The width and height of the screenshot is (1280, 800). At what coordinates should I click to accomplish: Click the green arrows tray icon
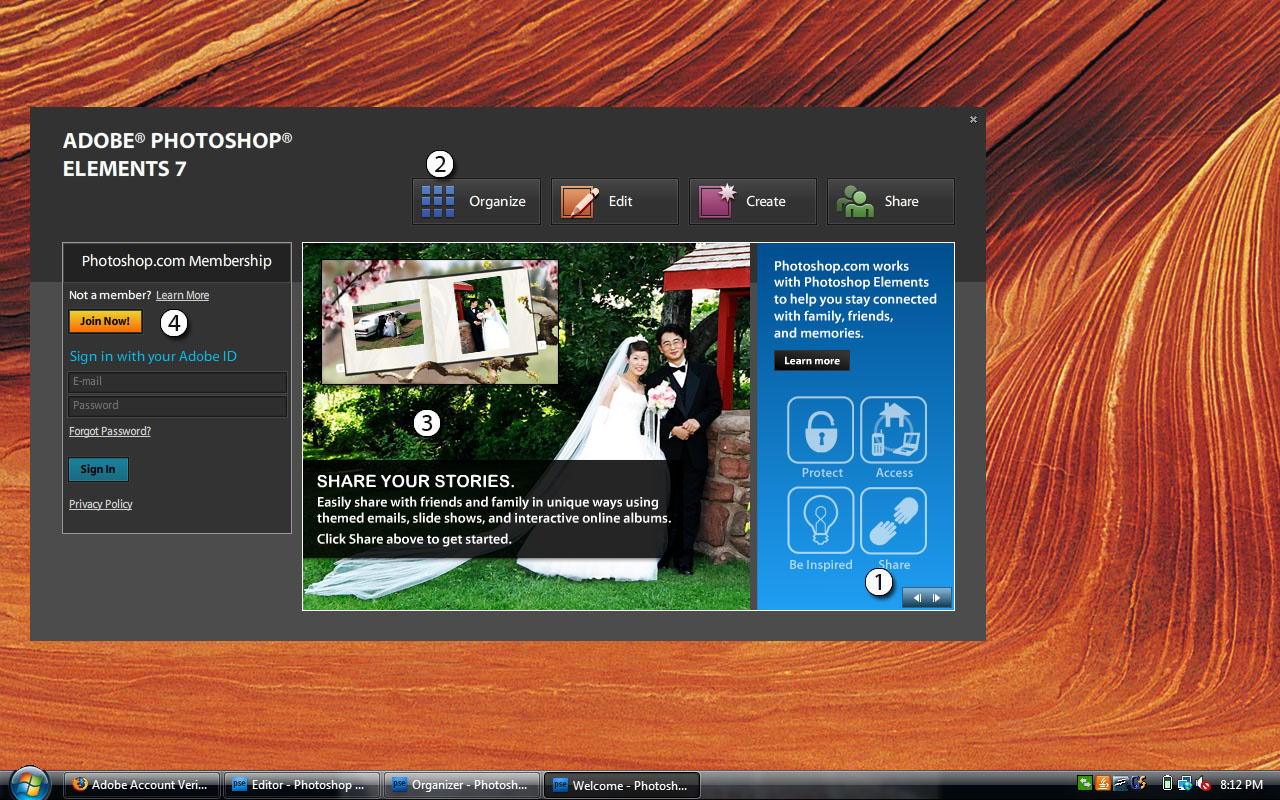[x=1085, y=783]
